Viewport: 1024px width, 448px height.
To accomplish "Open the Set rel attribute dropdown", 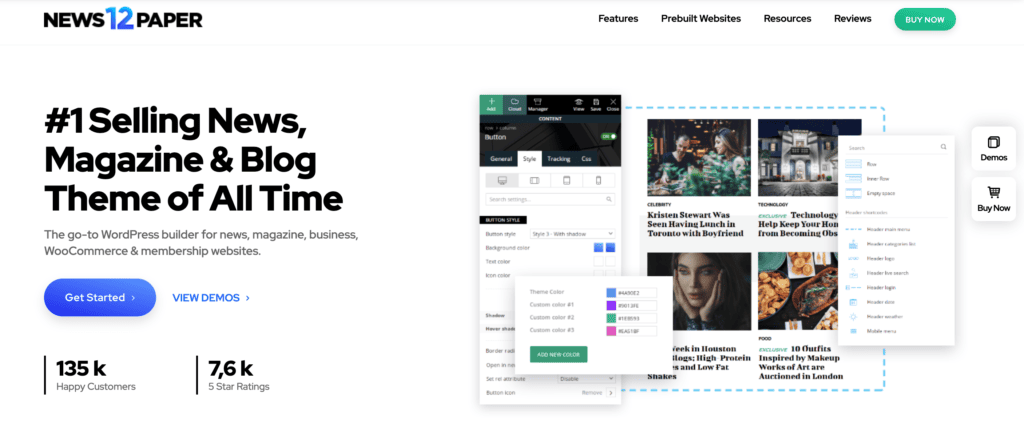I will click(x=586, y=379).
